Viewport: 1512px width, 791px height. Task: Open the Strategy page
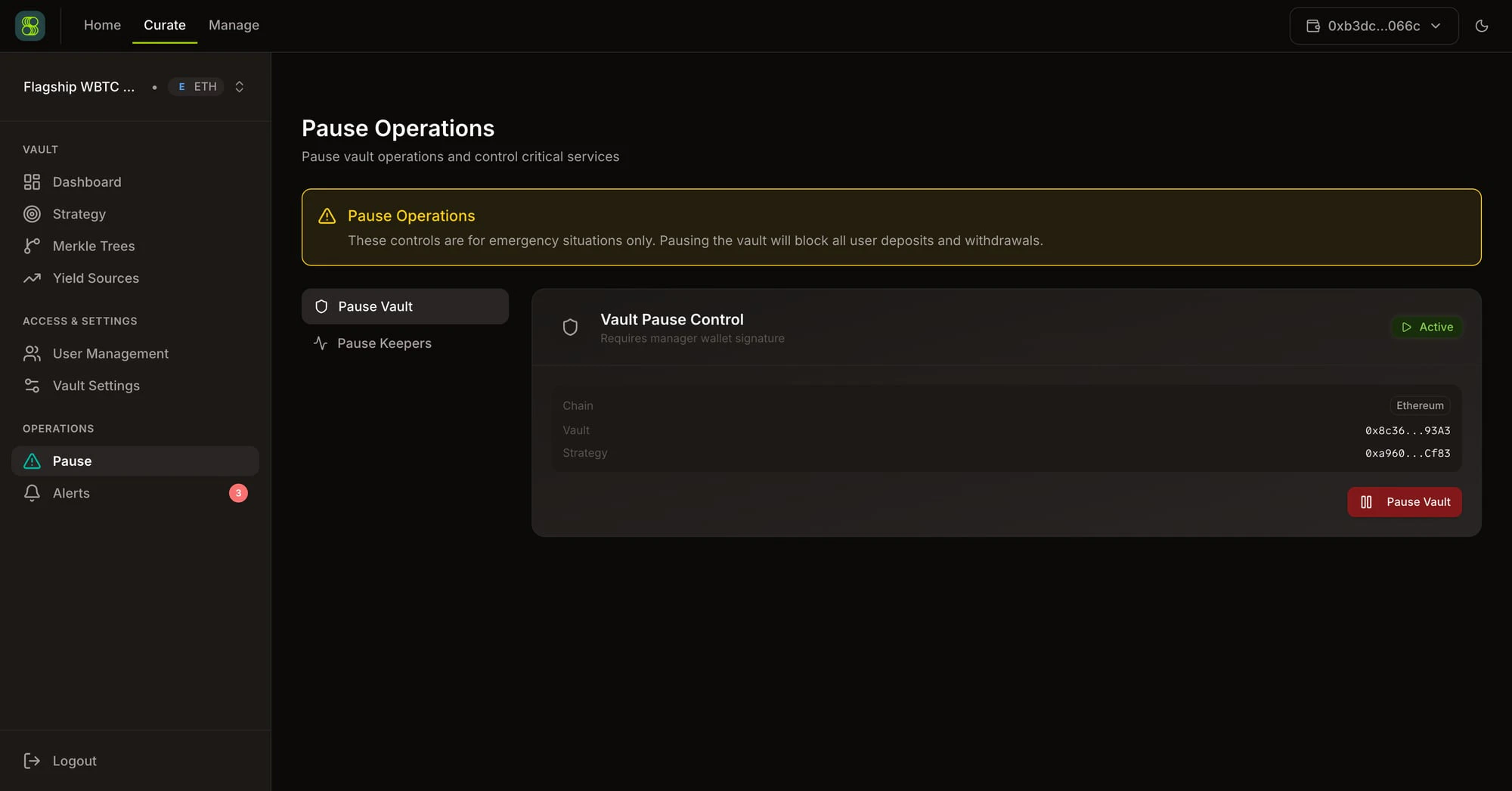tap(135, 214)
